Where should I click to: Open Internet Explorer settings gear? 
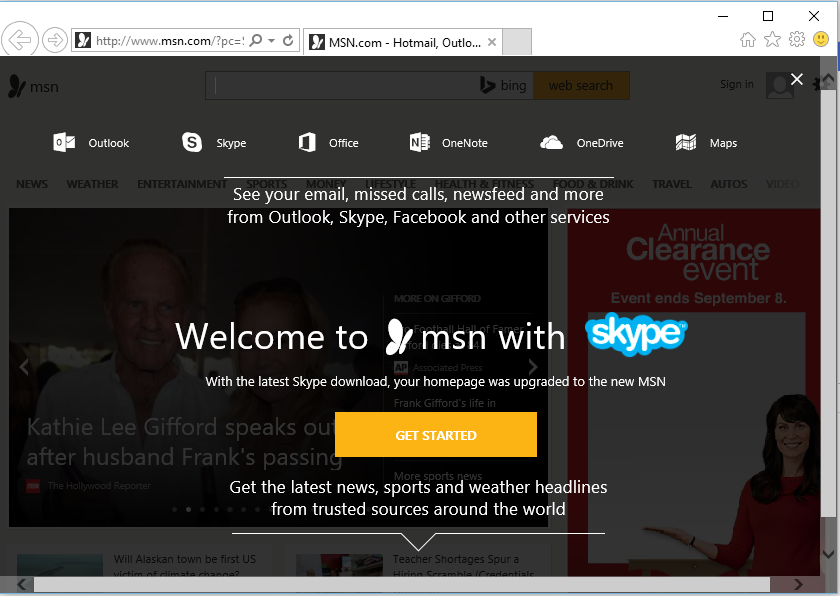click(796, 38)
